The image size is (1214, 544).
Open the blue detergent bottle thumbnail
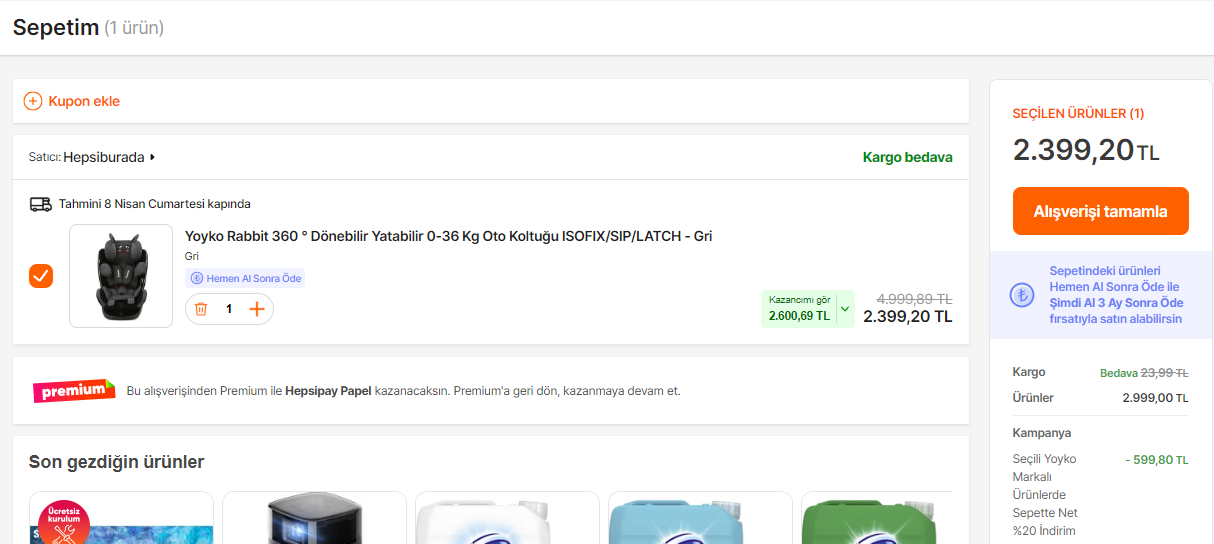pyautogui.click(x=700, y=518)
